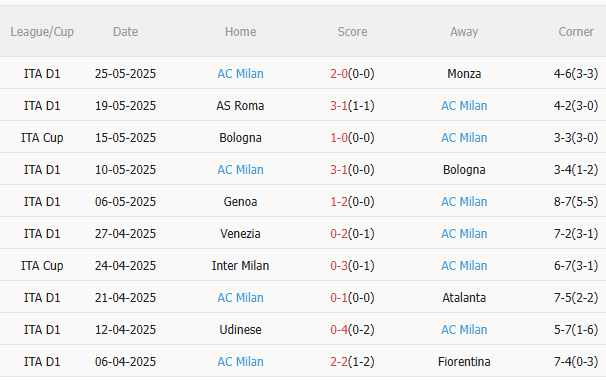606x381 pixels.
Task: Open AC Milan link in Venezia row
Action: click(x=464, y=234)
